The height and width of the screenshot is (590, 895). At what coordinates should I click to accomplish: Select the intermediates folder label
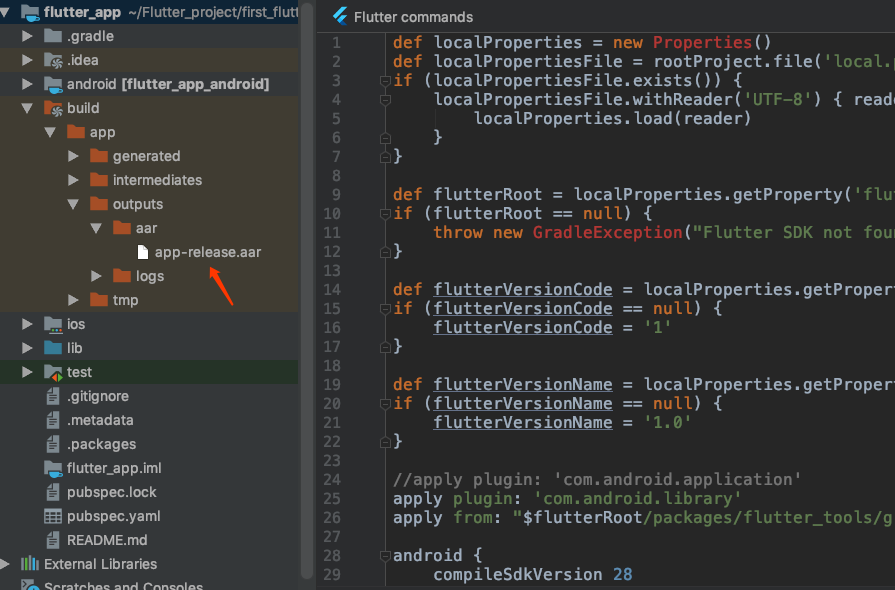[158, 180]
